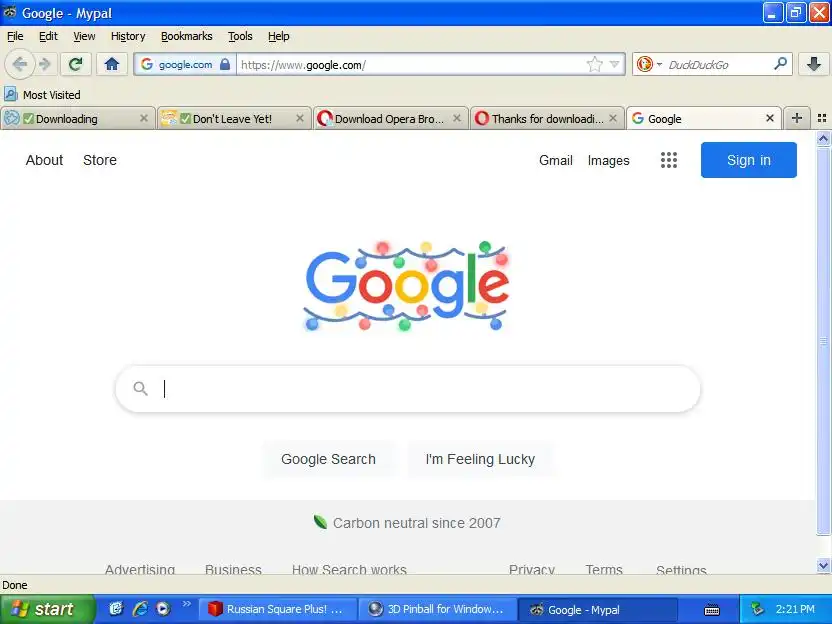Open the URL history dropdown arrow
832x624 pixels.
click(x=614, y=64)
